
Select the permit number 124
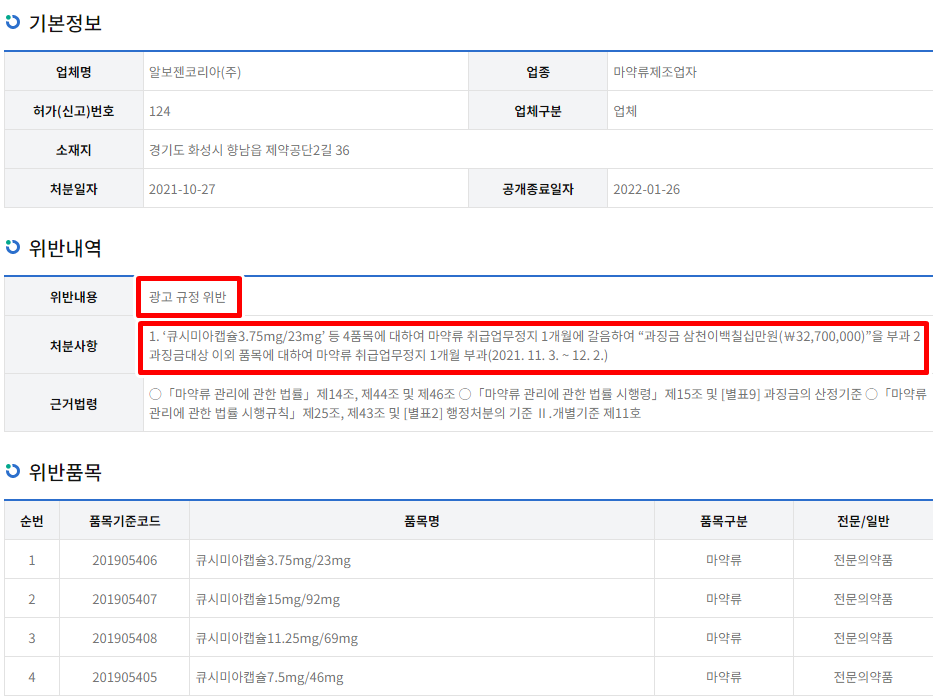coord(160,110)
